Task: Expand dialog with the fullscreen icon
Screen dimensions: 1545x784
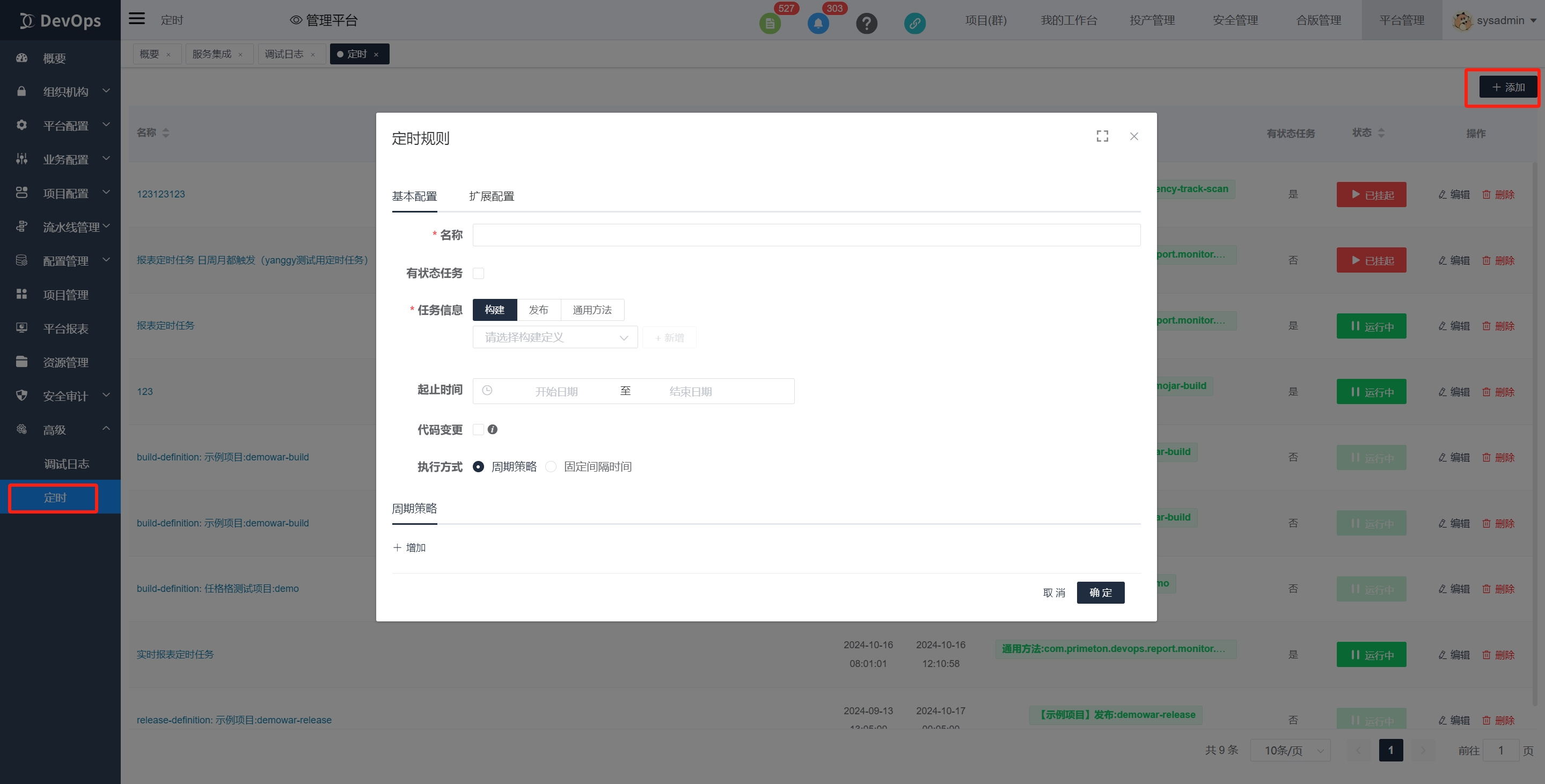Action: point(1102,136)
